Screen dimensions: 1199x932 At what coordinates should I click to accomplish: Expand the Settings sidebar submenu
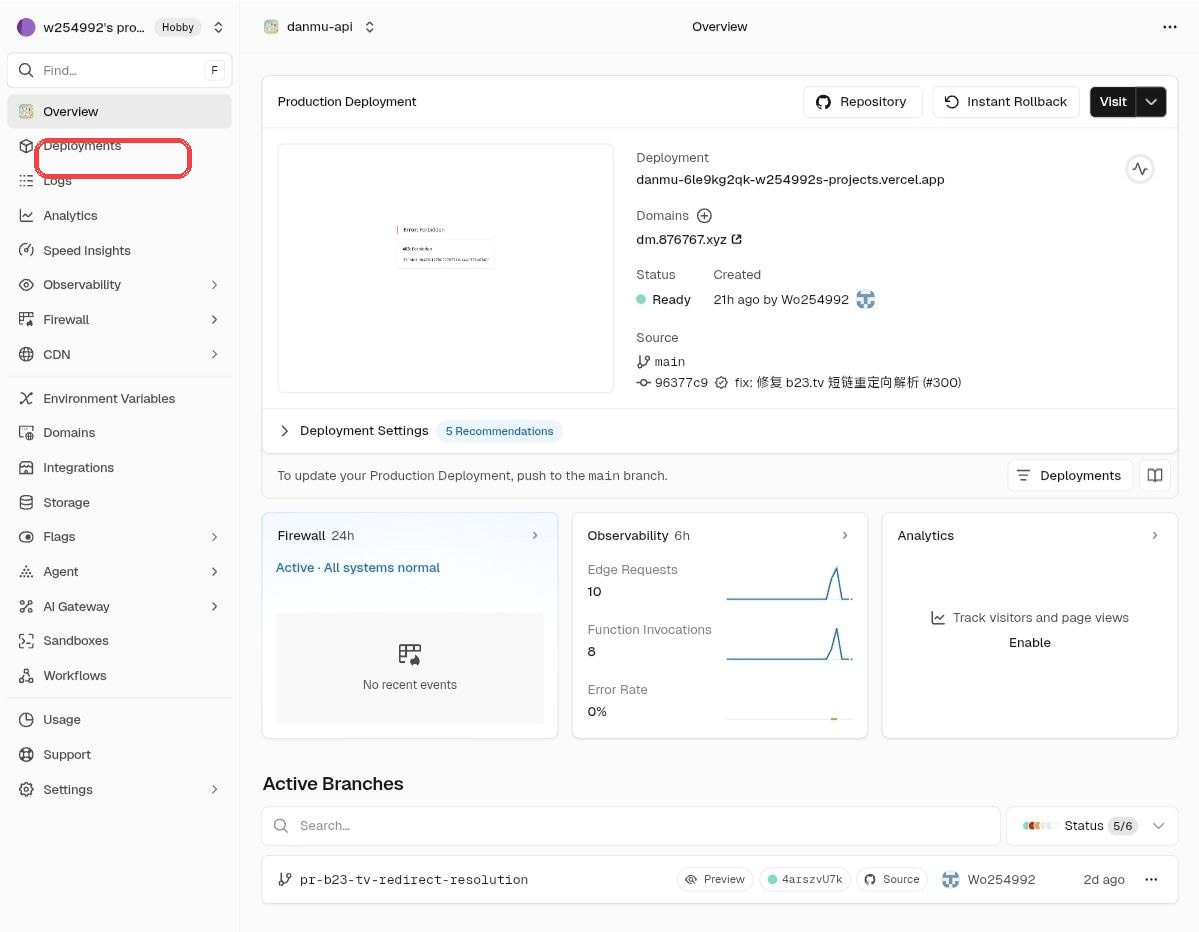214,789
